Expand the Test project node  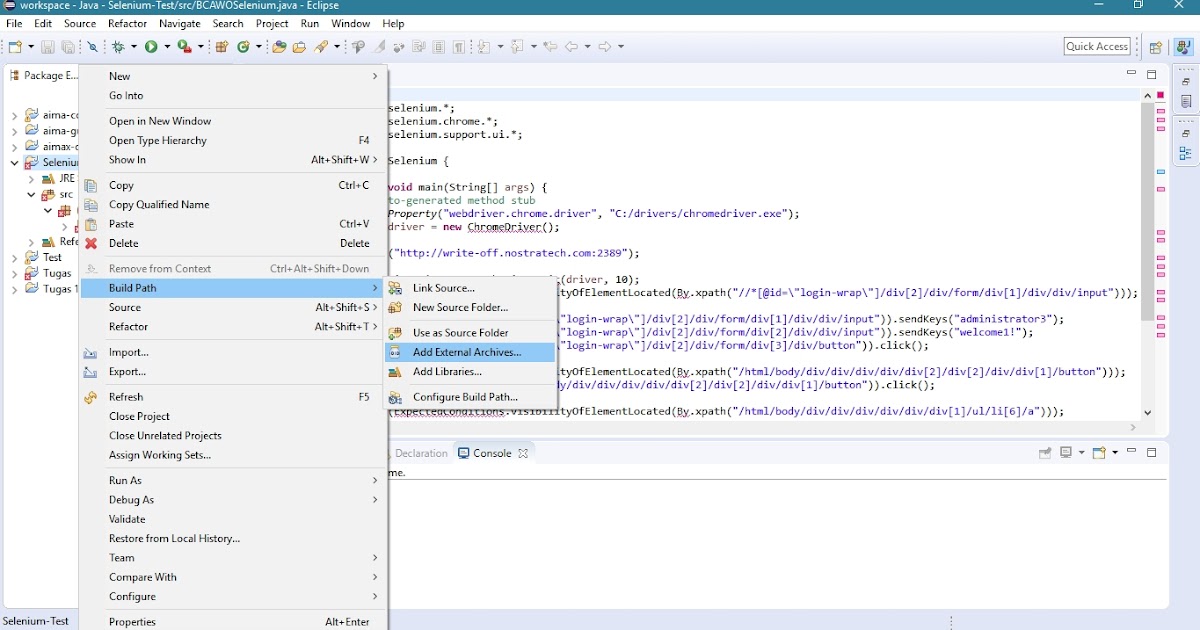click(x=15, y=258)
